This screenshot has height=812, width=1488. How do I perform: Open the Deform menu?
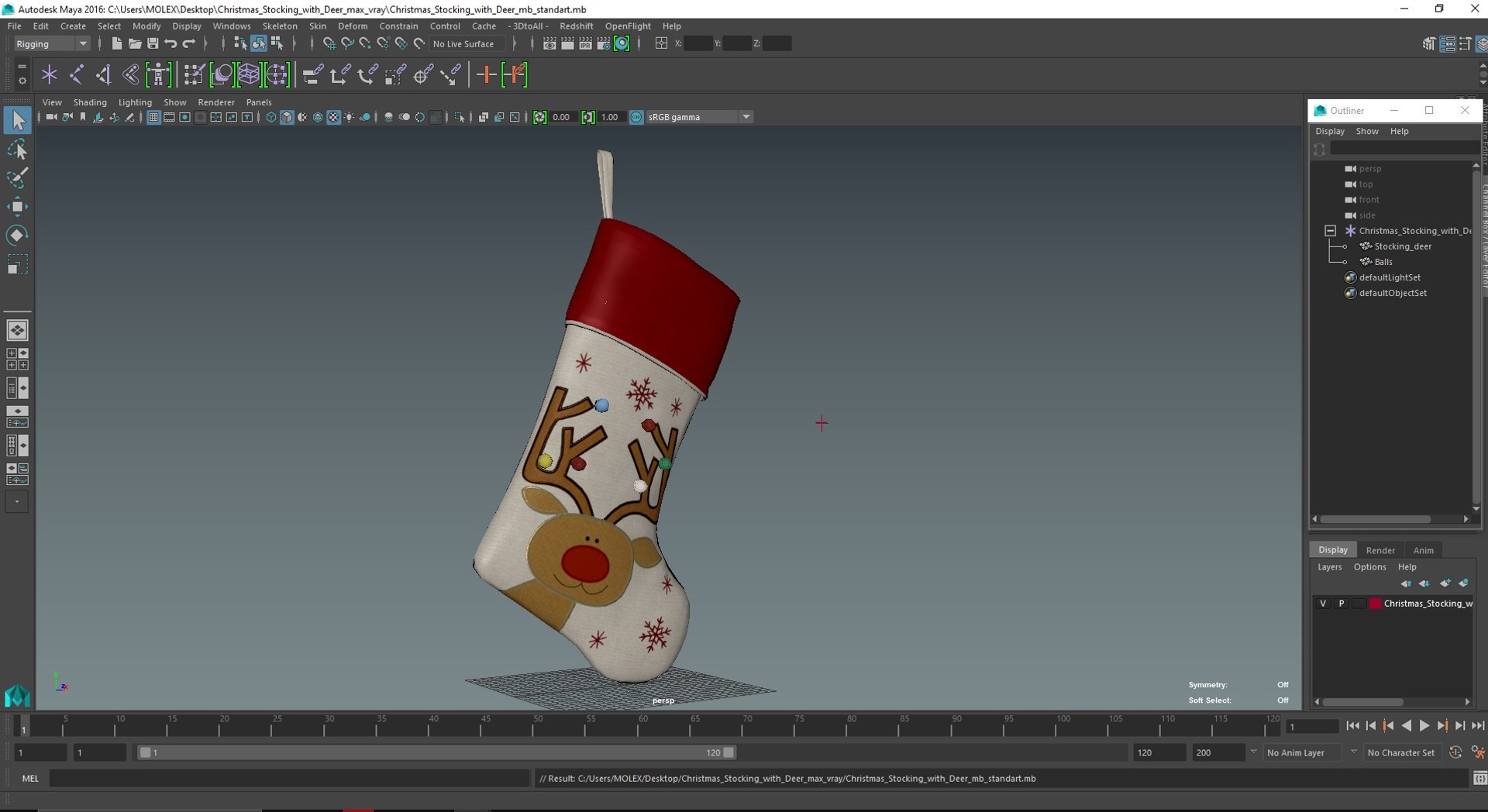(x=353, y=26)
